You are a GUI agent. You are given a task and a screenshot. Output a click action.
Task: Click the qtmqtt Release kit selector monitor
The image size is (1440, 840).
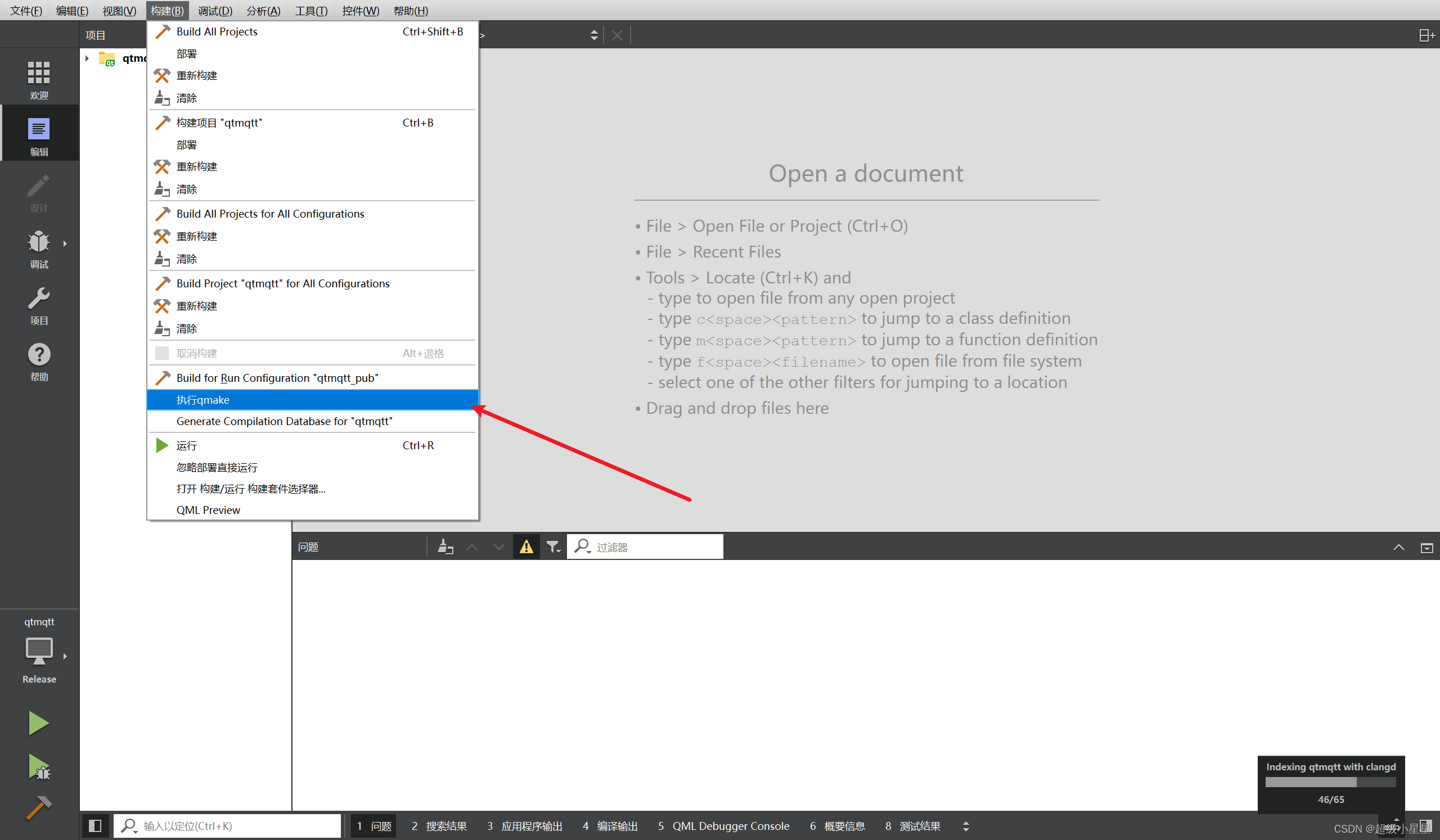(x=39, y=652)
